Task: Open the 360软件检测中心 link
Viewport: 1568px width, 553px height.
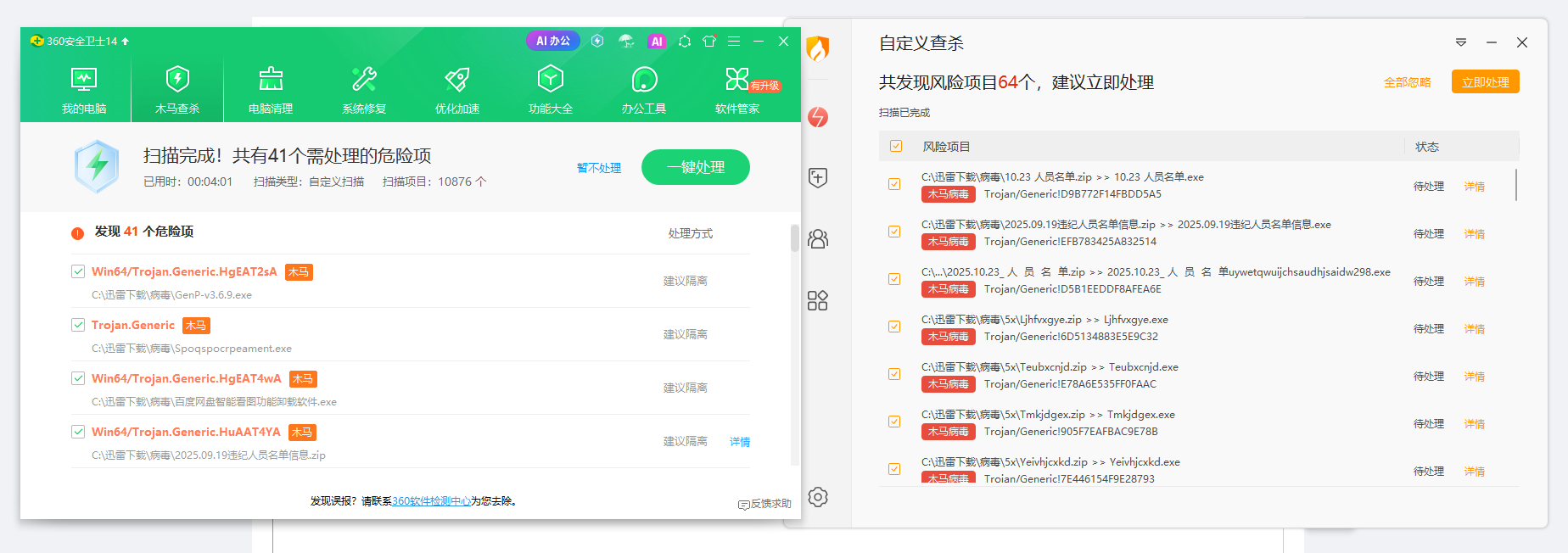Action: pos(431,501)
